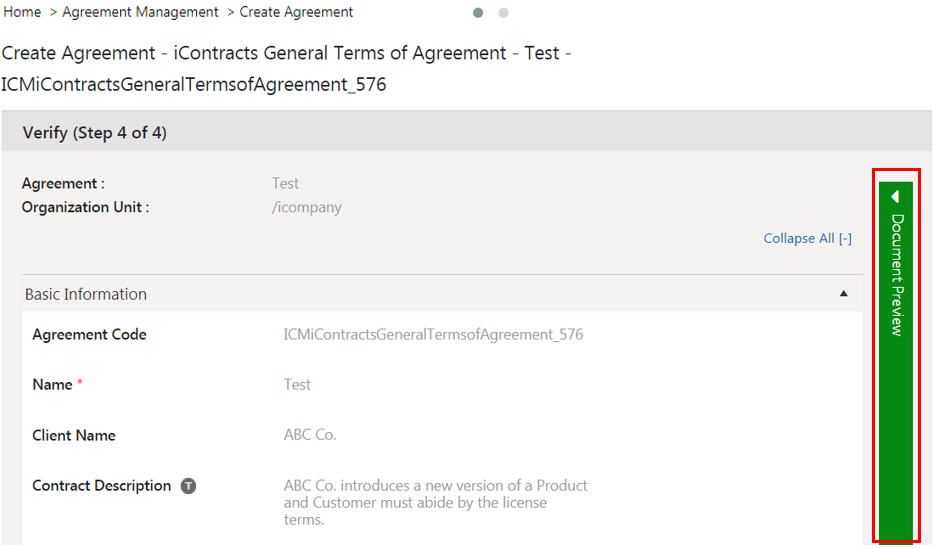Click the Create Agreement breadcrumb
The image size is (935, 548).
tap(296, 12)
